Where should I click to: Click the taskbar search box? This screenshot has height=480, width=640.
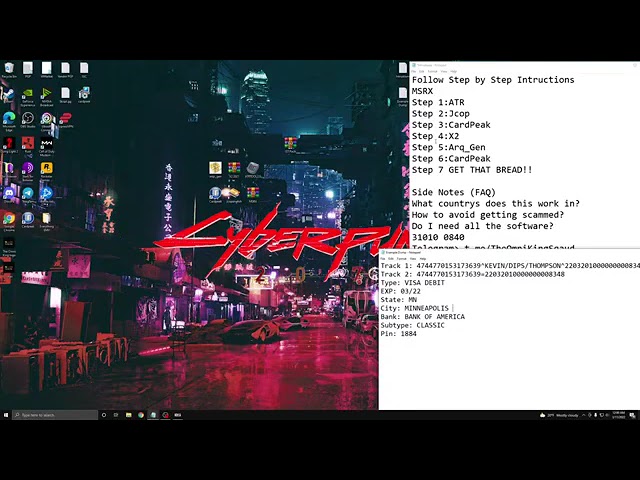[x=55, y=415]
